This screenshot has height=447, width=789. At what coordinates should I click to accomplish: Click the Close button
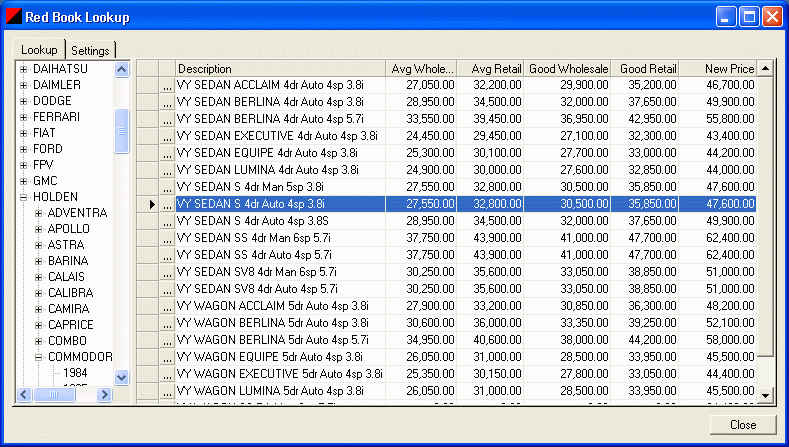pos(743,425)
